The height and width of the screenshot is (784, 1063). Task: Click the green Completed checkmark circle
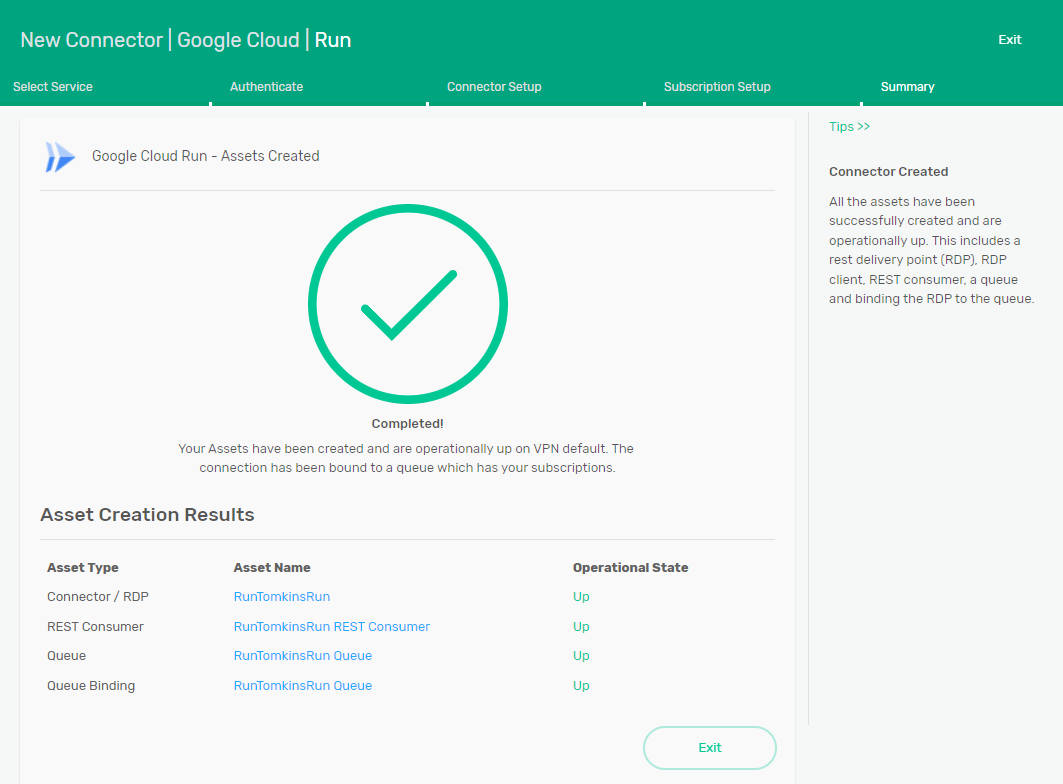pos(408,304)
